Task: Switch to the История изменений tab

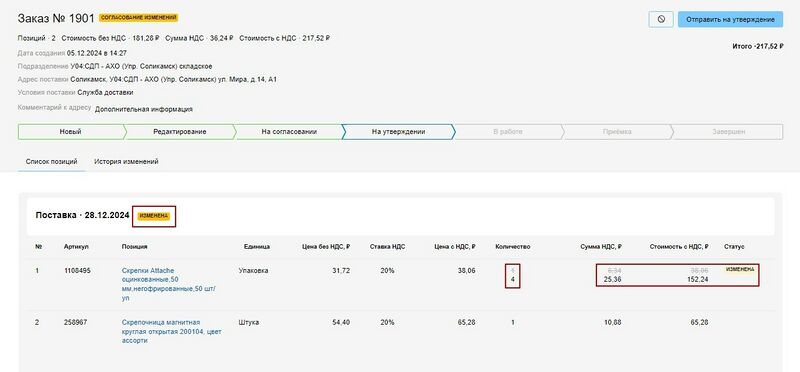Action: point(126,161)
